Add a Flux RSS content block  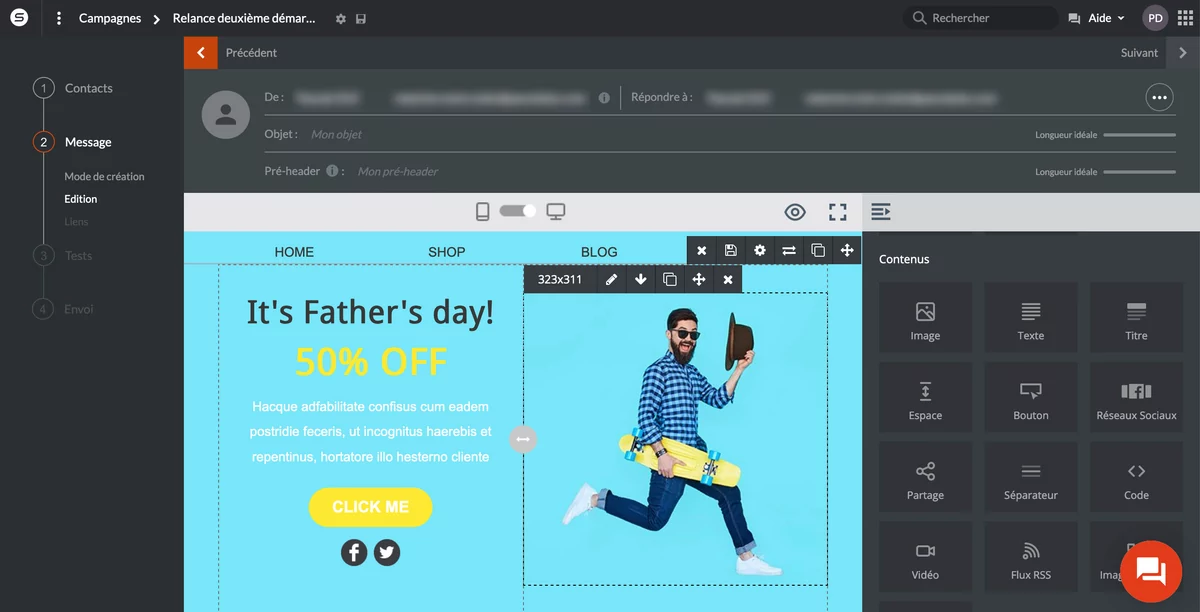point(1031,557)
